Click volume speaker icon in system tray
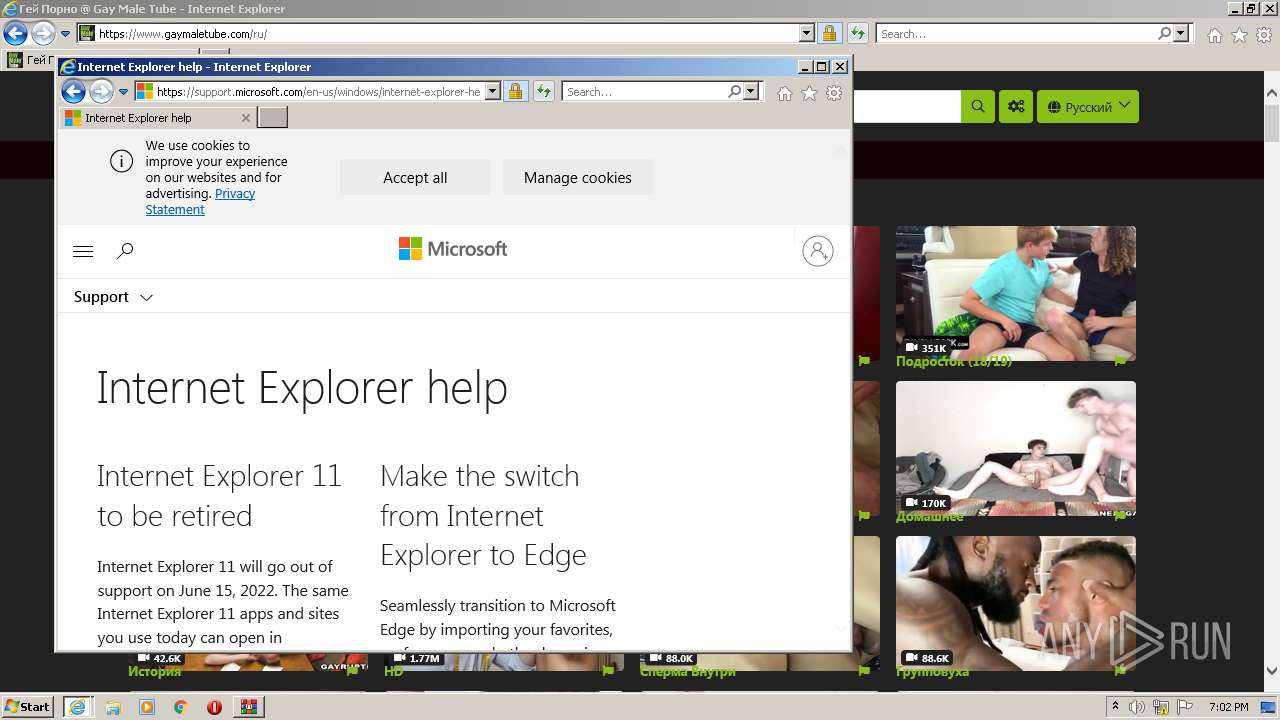Image resolution: width=1280 pixels, height=720 pixels. pyautogui.click(x=1136, y=707)
